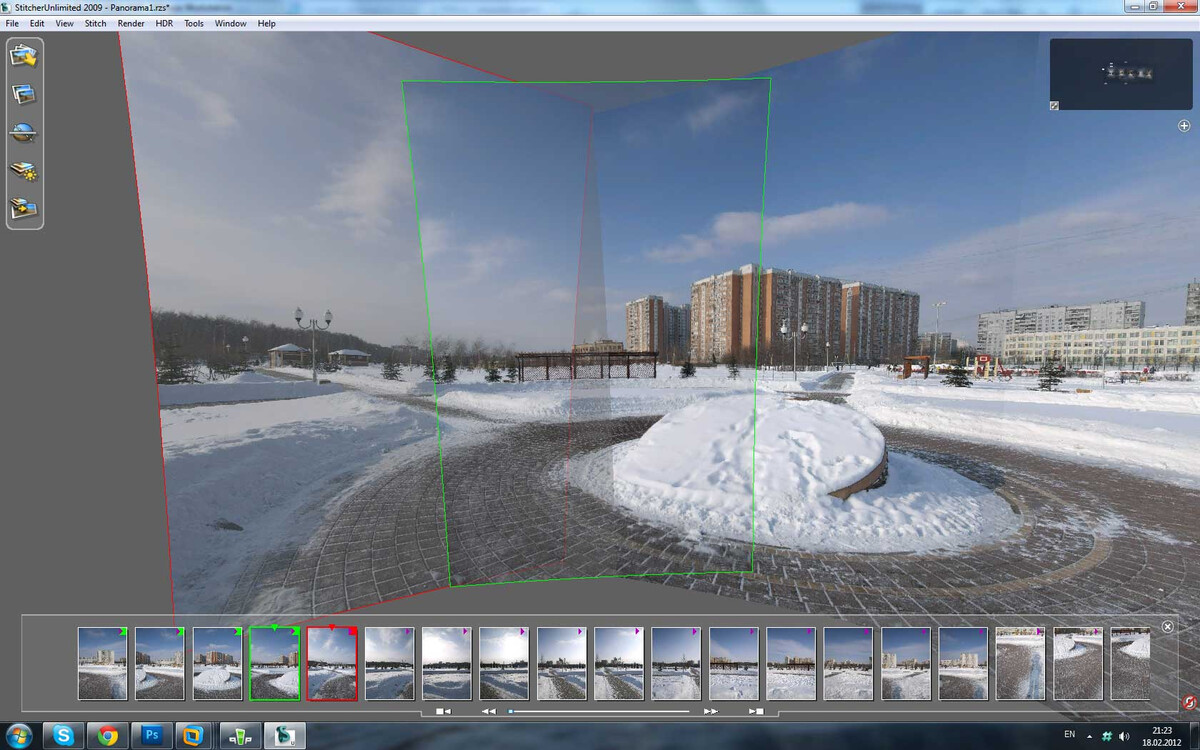
Task: Open the Tools menu
Action: click(x=194, y=23)
